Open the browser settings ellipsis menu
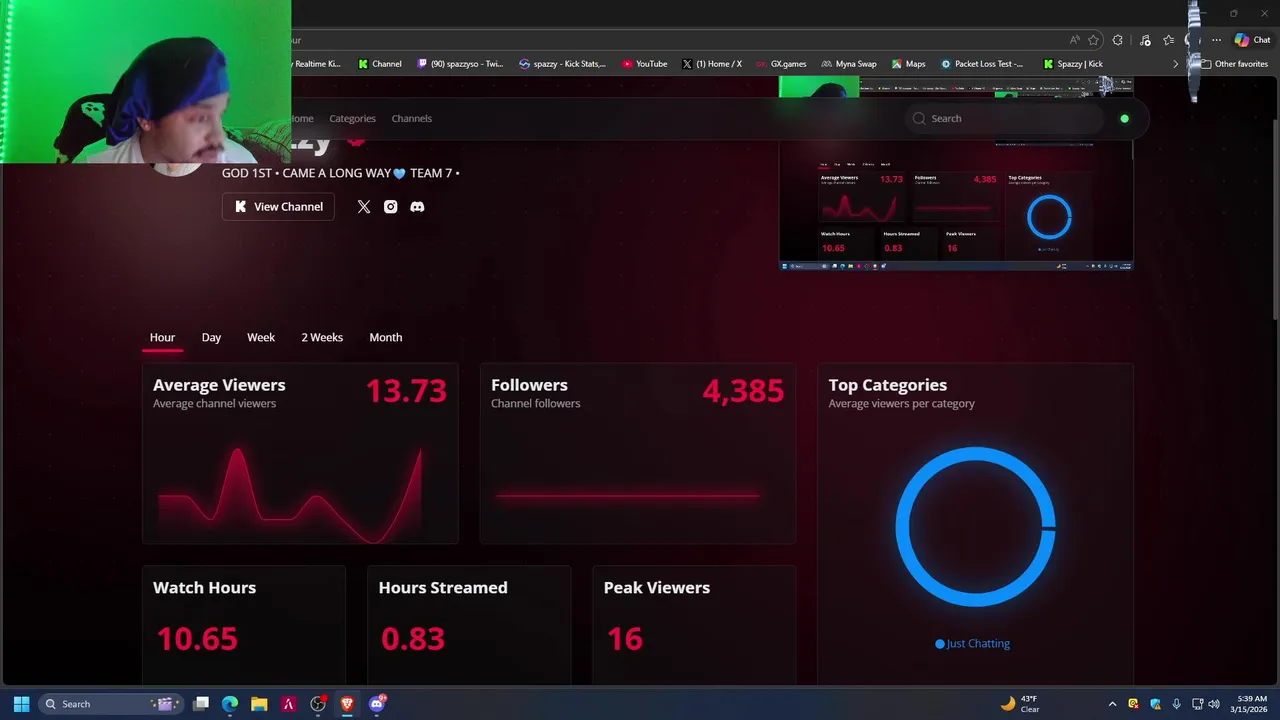 (1216, 40)
